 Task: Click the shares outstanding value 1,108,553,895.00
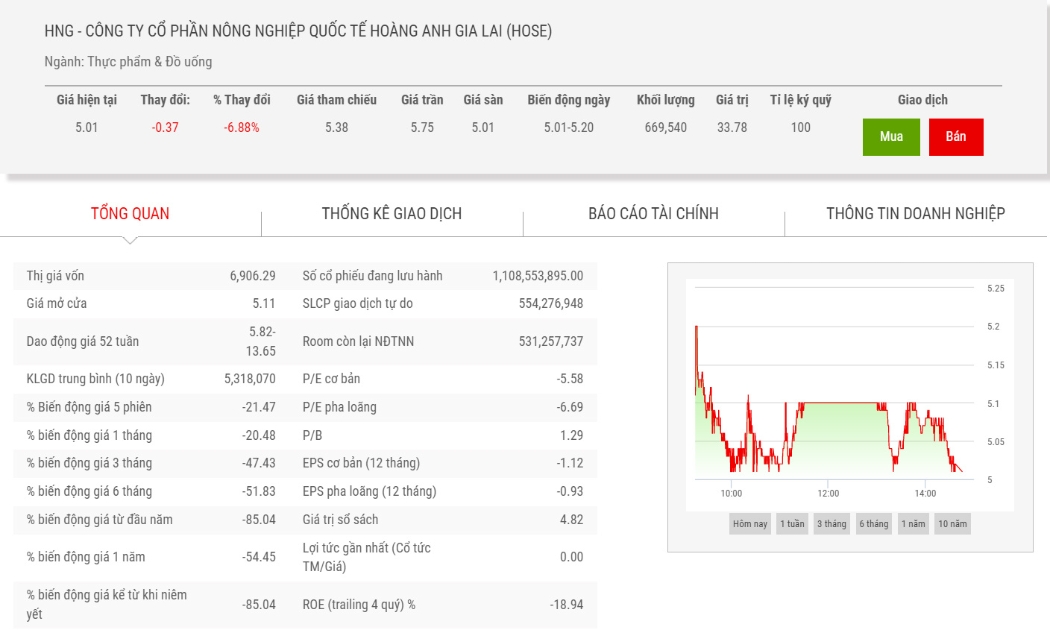pos(538,276)
